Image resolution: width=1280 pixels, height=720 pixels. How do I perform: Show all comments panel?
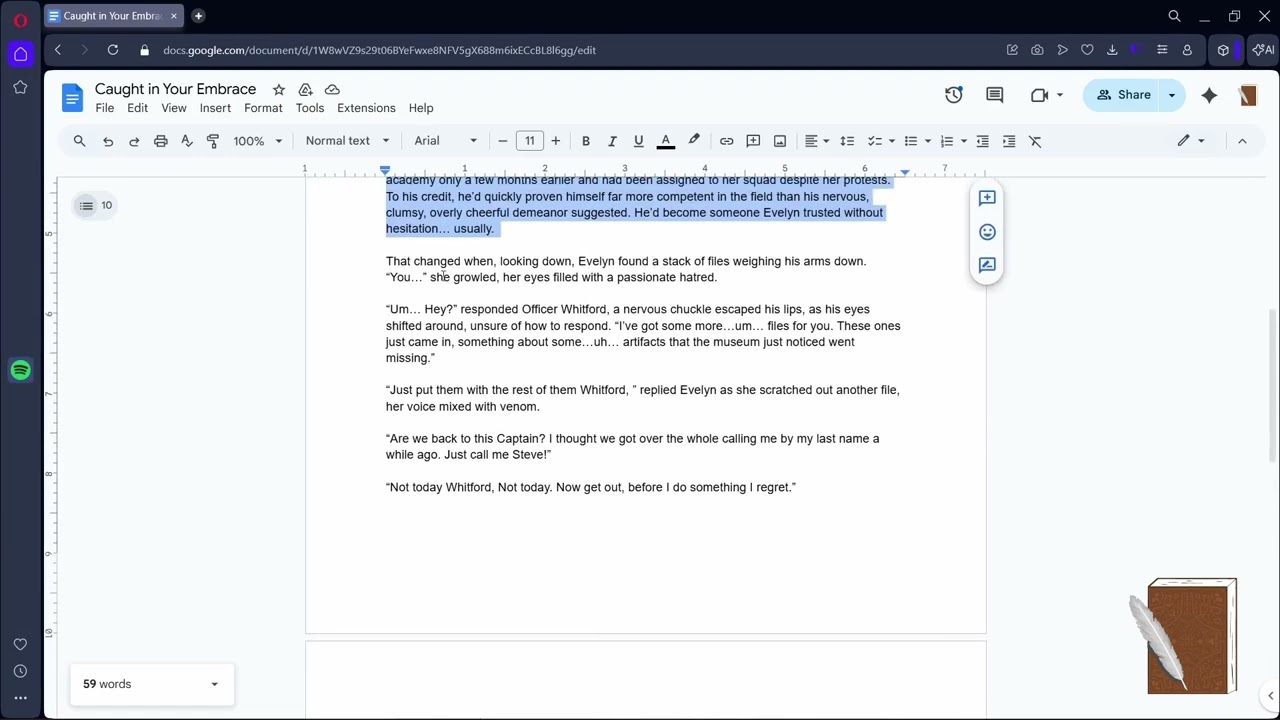tap(994, 95)
